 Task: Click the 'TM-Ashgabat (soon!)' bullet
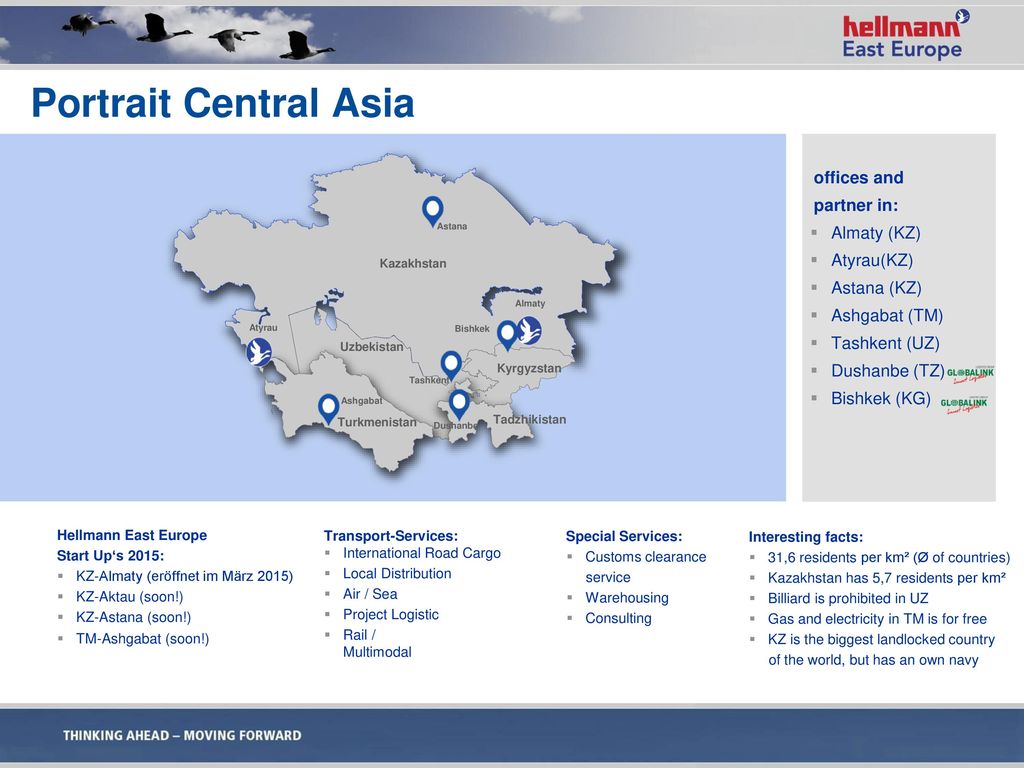pyautogui.click(x=142, y=639)
